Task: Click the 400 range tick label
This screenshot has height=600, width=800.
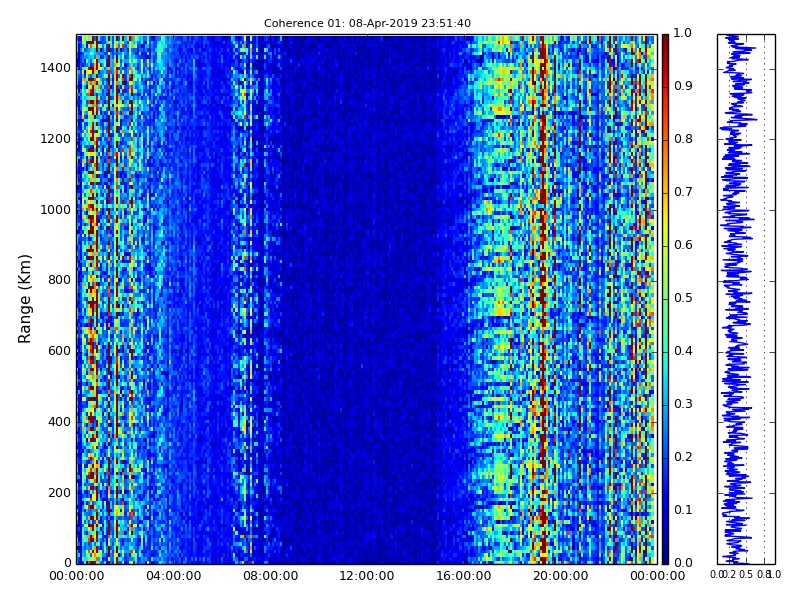Action: pos(59,422)
